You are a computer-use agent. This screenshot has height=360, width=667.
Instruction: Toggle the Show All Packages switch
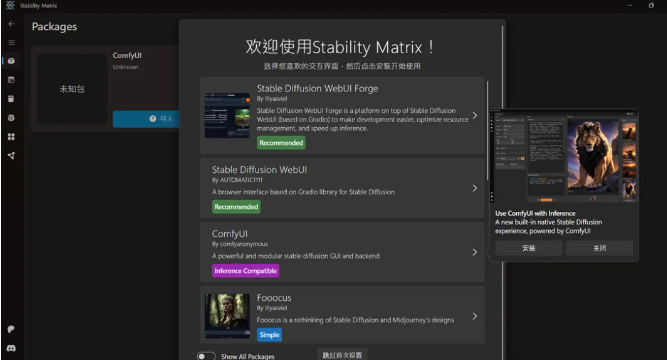coord(206,356)
